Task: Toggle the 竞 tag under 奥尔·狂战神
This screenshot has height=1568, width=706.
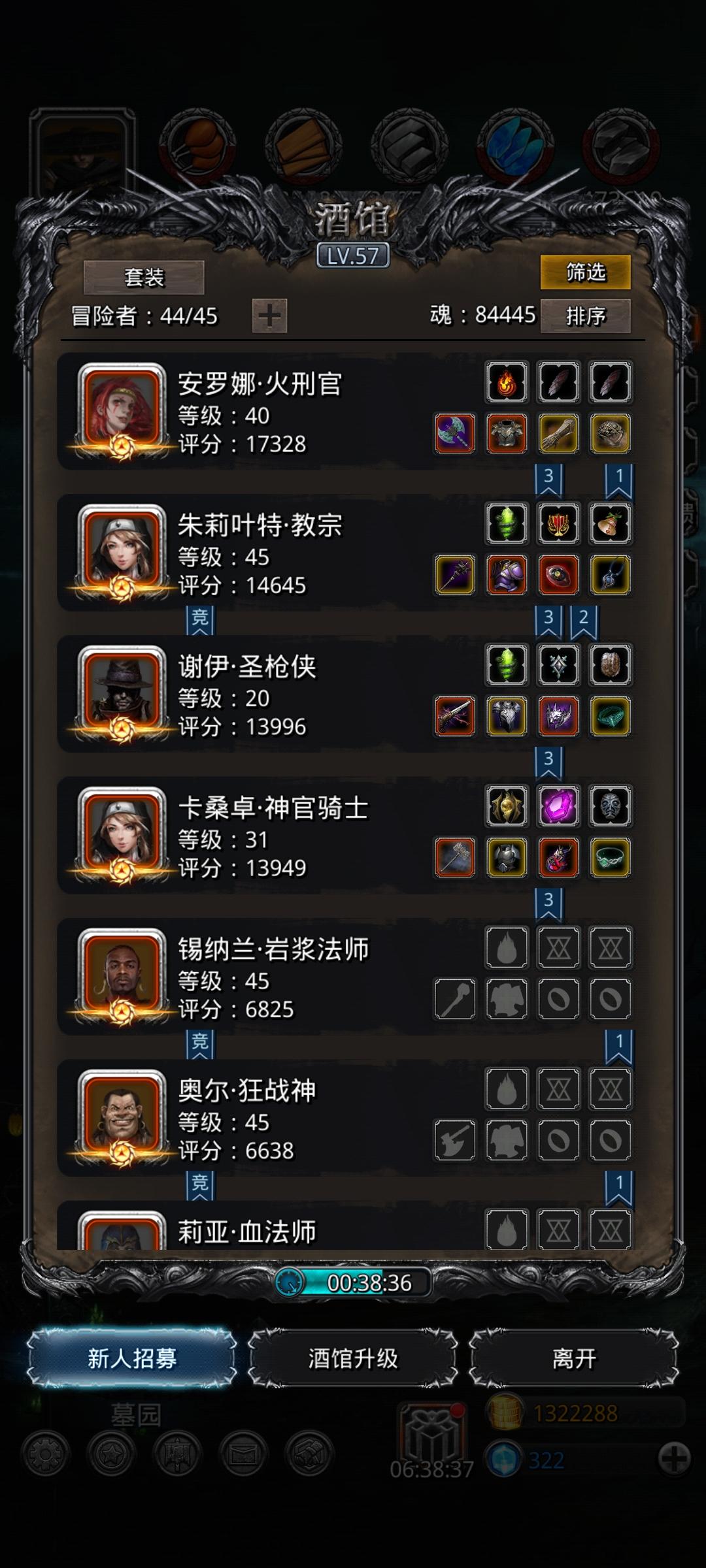Action: click(x=200, y=1184)
